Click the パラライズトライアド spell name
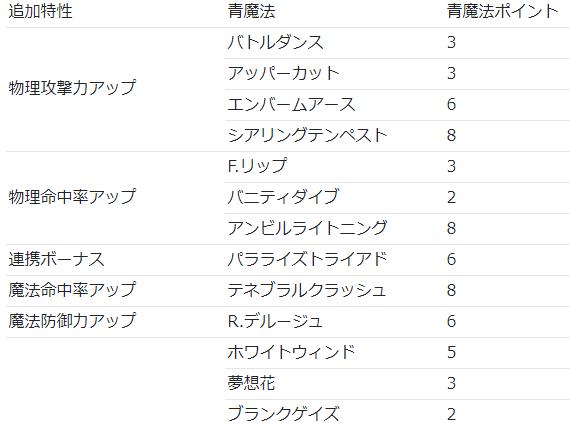The height and width of the screenshot is (427, 570). click(307, 259)
